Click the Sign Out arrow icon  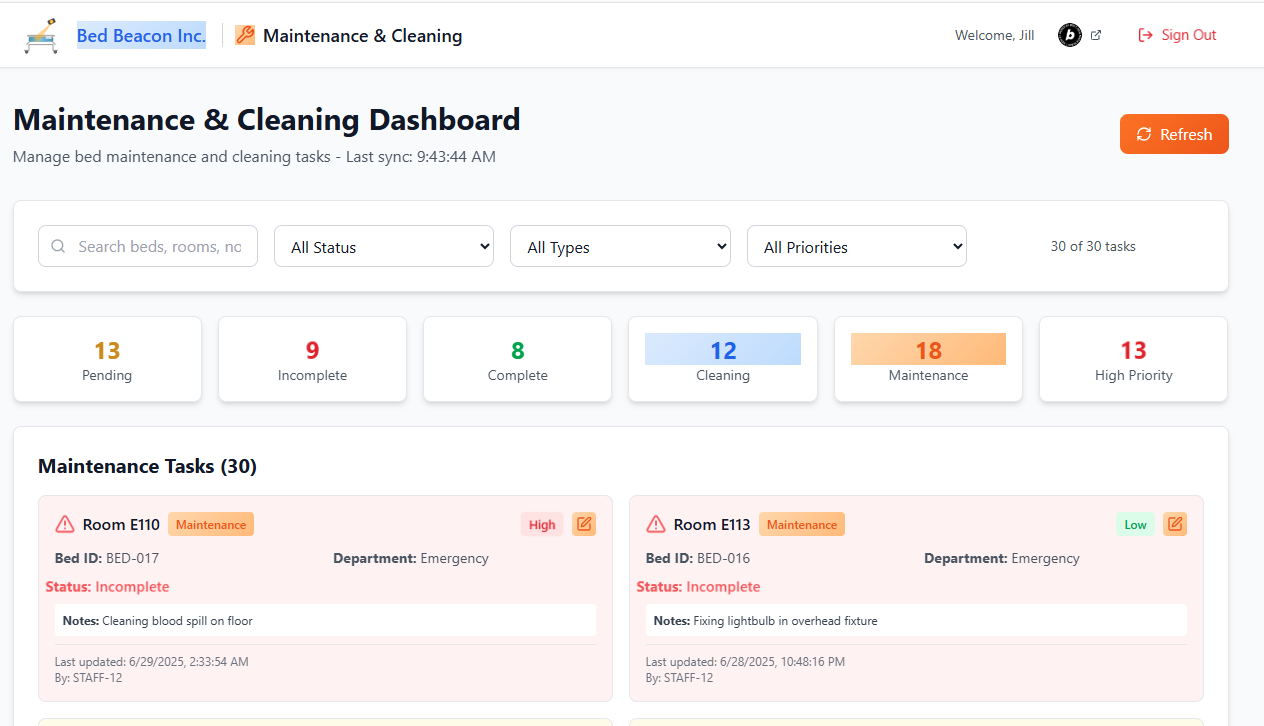pyautogui.click(x=1146, y=35)
